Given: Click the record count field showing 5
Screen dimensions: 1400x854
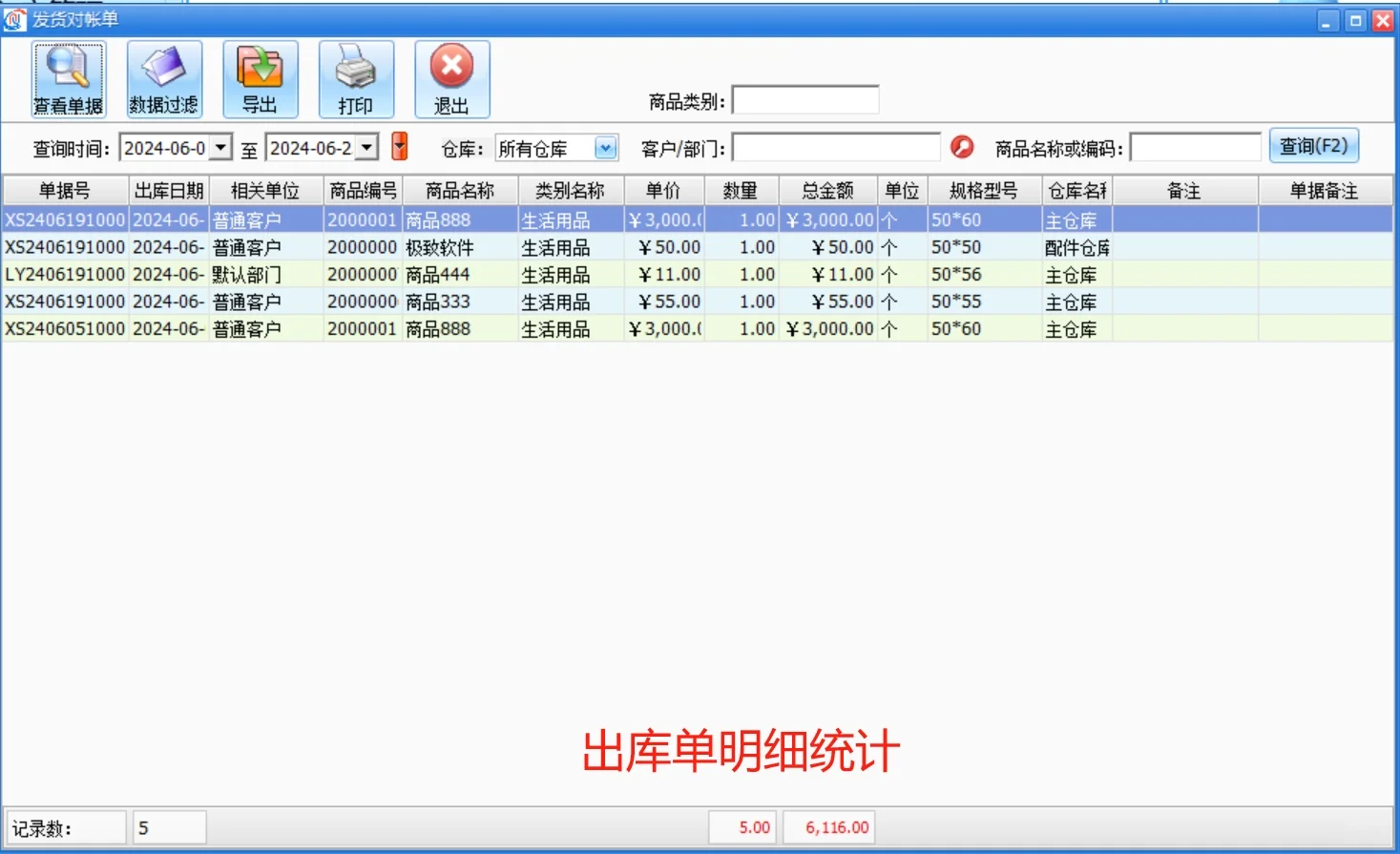Looking at the screenshot, I should 169,826.
